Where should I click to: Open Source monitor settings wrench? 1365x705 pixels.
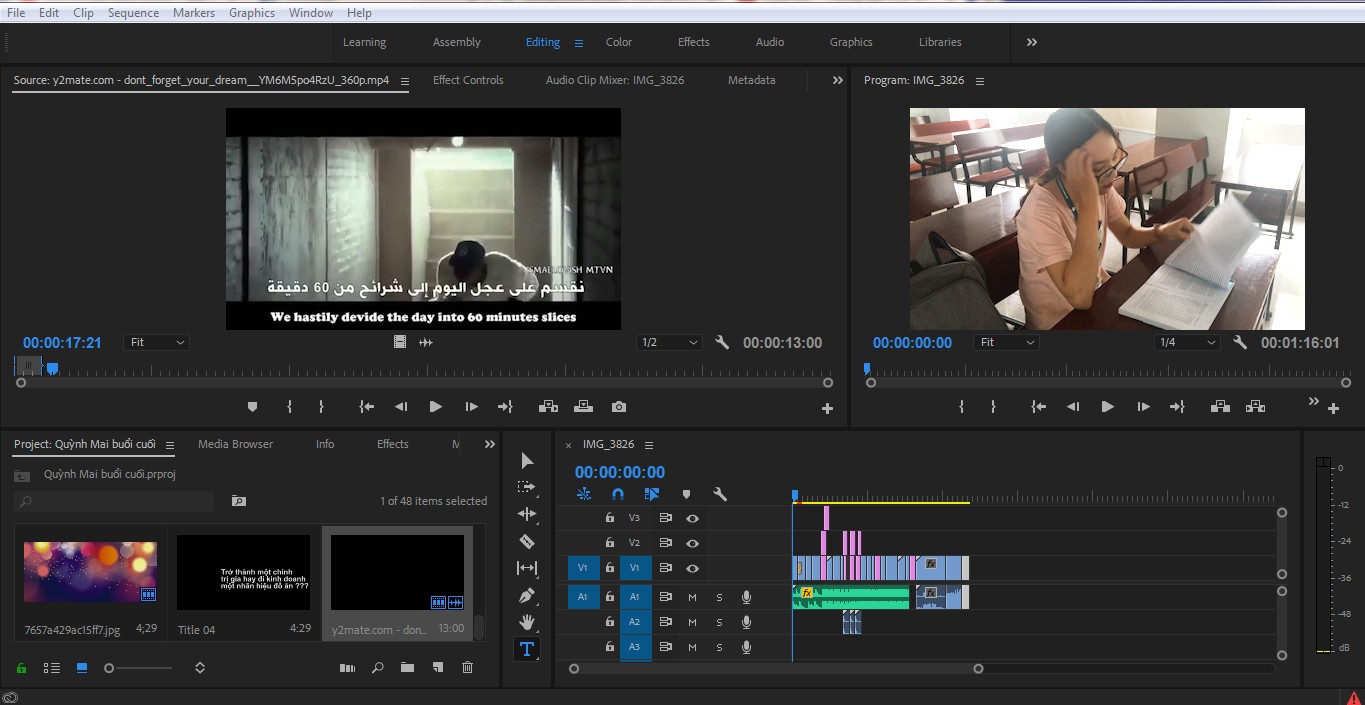coord(722,342)
